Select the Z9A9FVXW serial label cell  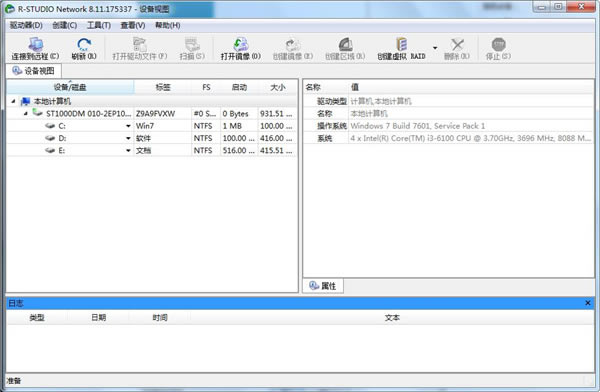pyautogui.click(x=162, y=114)
